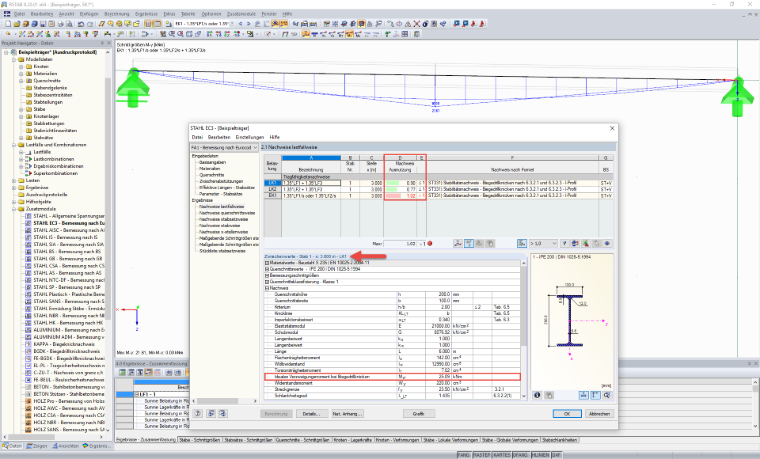
Task: Toggle DXF in status bar
Action: (x=556, y=455)
